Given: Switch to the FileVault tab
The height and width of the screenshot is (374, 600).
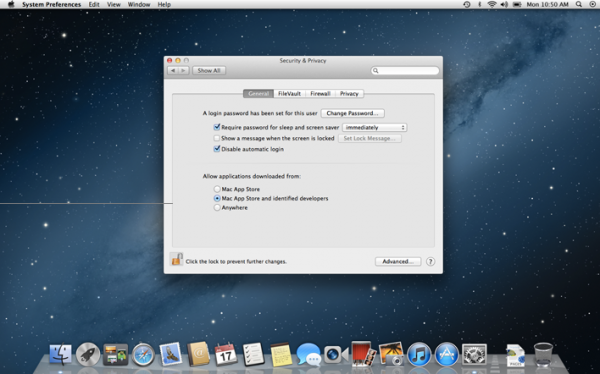Looking at the screenshot, I should pos(289,93).
